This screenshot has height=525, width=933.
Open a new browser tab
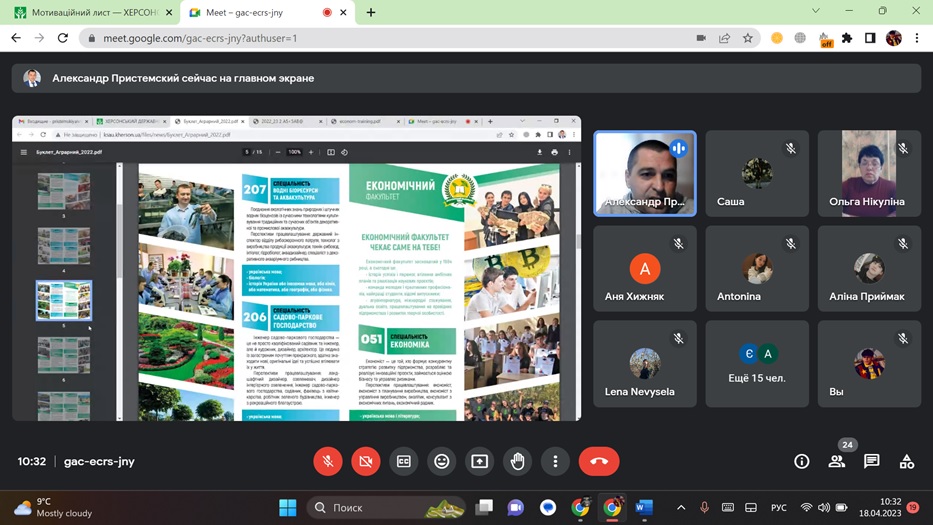click(x=371, y=12)
